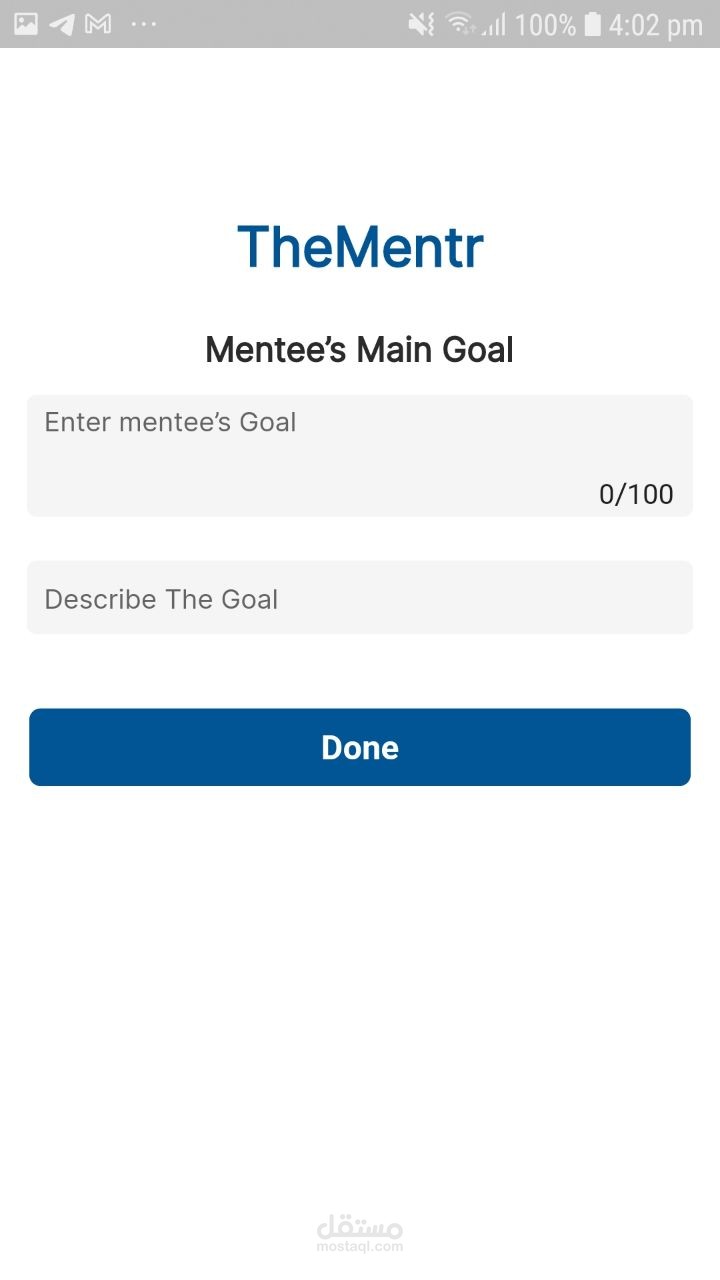Tap the Arabic mostaql watermark logo
Viewport: 720px width, 1280px height.
tap(360, 1226)
